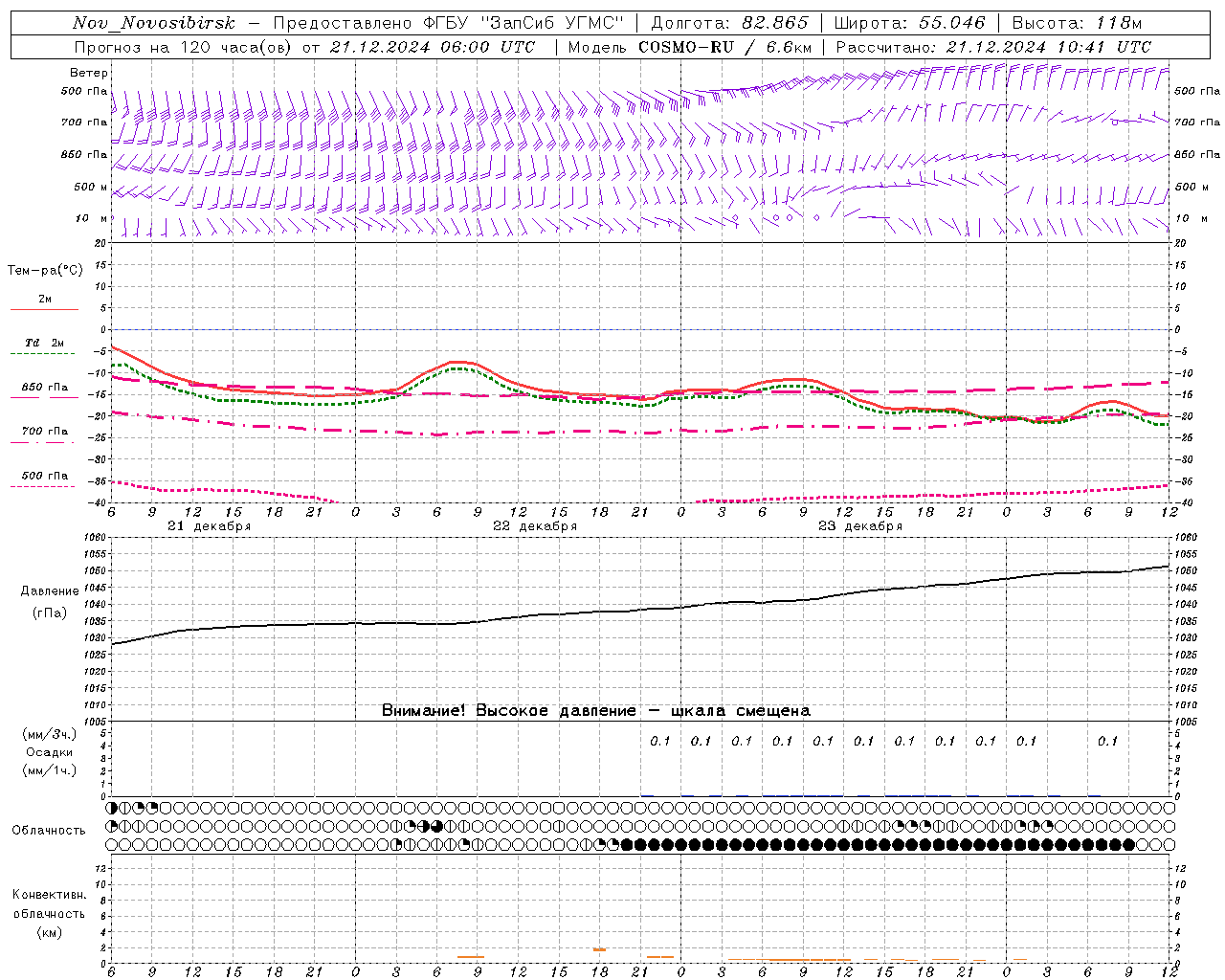Click the model label COSMO-RU / 6.6км
This screenshot has height=980, width=1225.
pyautogui.click(x=725, y=47)
